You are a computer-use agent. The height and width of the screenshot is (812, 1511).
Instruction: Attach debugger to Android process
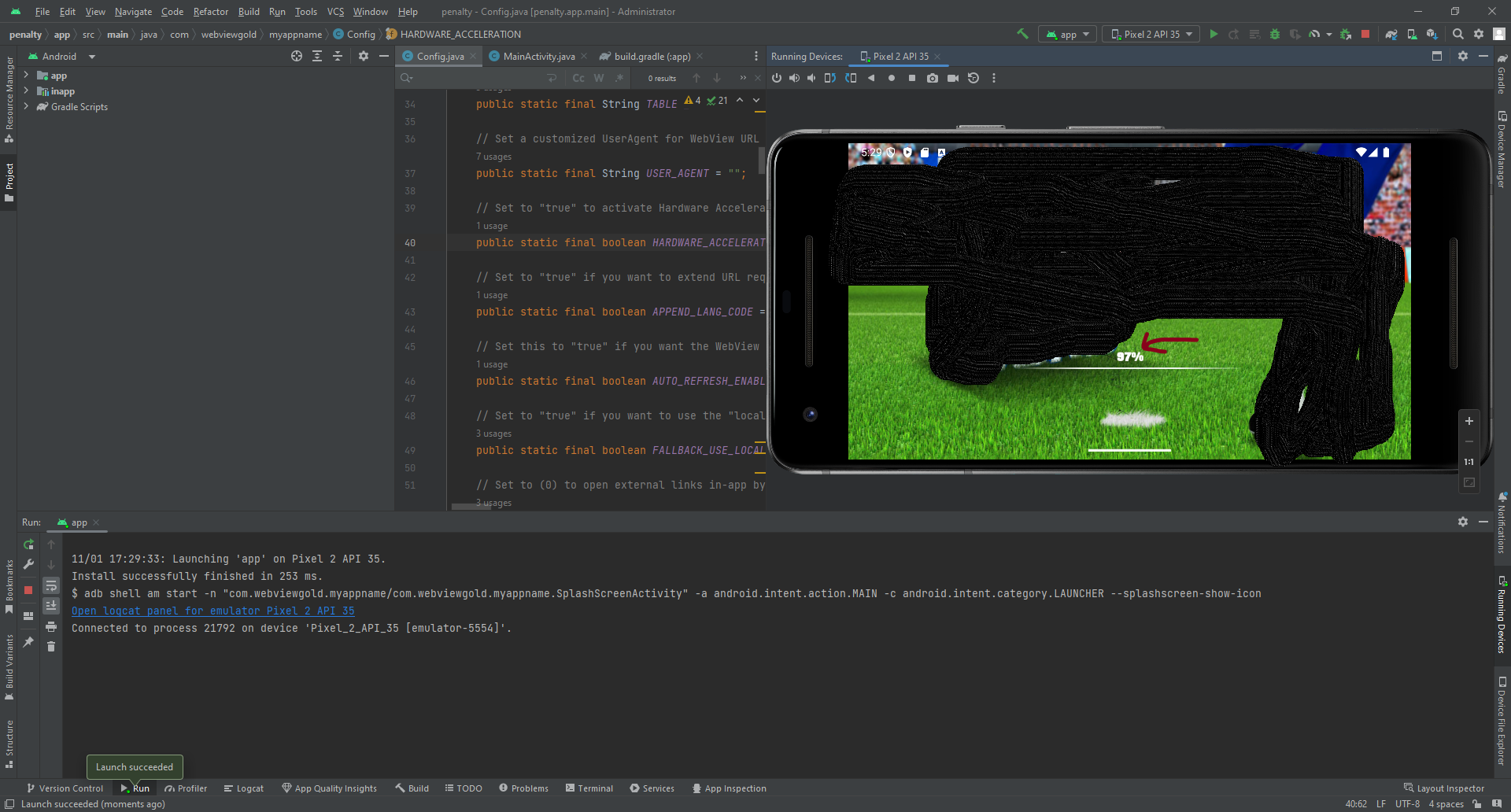point(1346,34)
